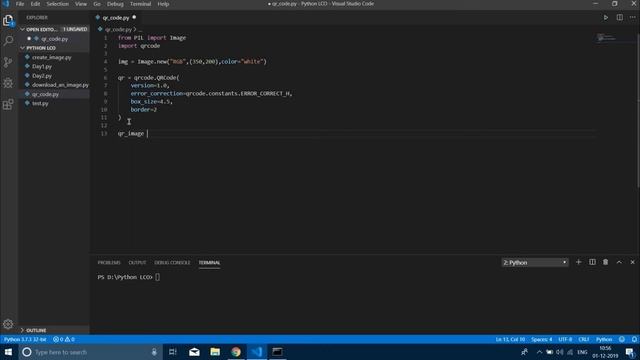
Task: Split the terminal panel
Action: pyautogui.click(x=592, y=262)
